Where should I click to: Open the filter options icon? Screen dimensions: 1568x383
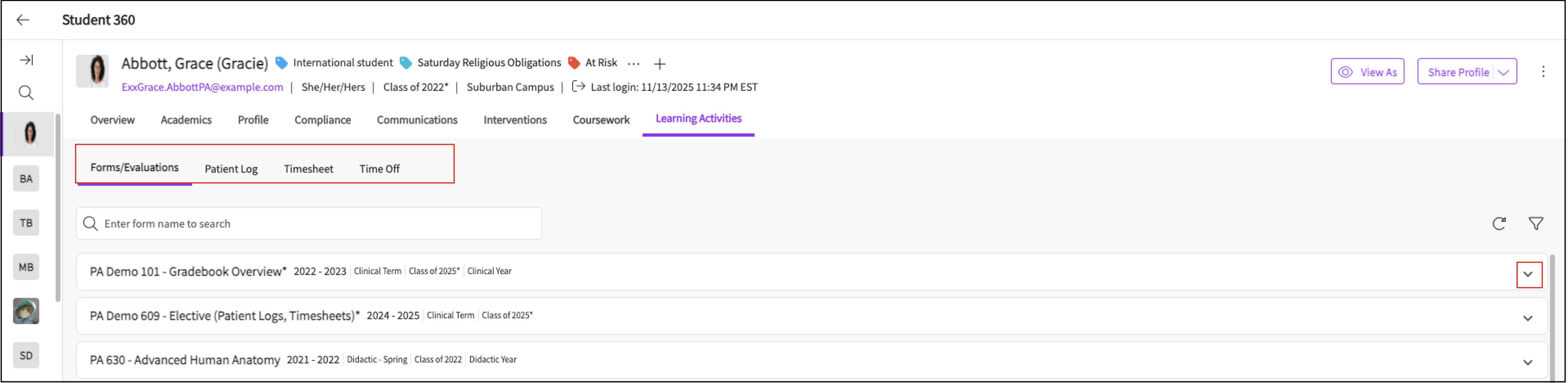(x=1535, y=223)
